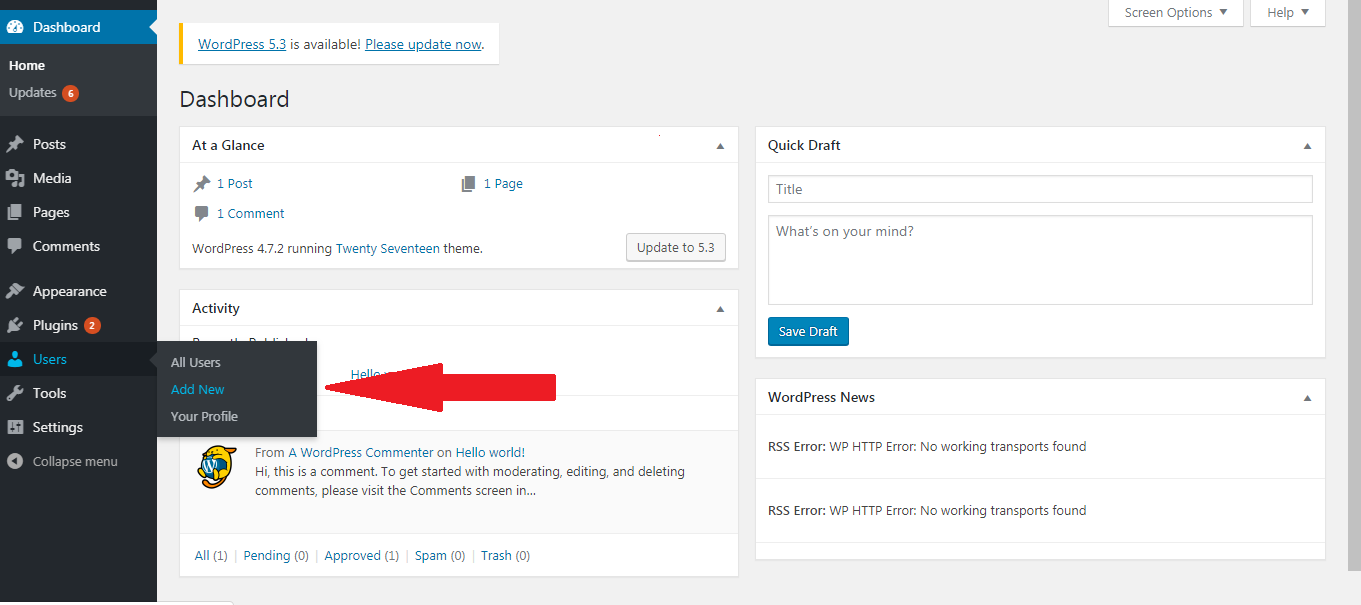This screenshot has width=1361, height=605.
Task: Click the Settings sliders icon in sidebar
Action: coord(15,427)
